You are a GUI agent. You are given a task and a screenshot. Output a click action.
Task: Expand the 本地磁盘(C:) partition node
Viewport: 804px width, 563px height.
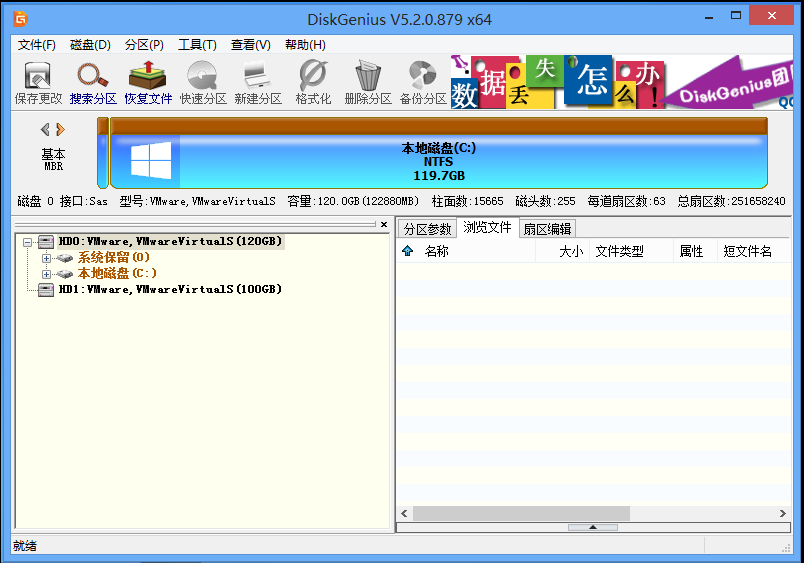coord(46,274)
